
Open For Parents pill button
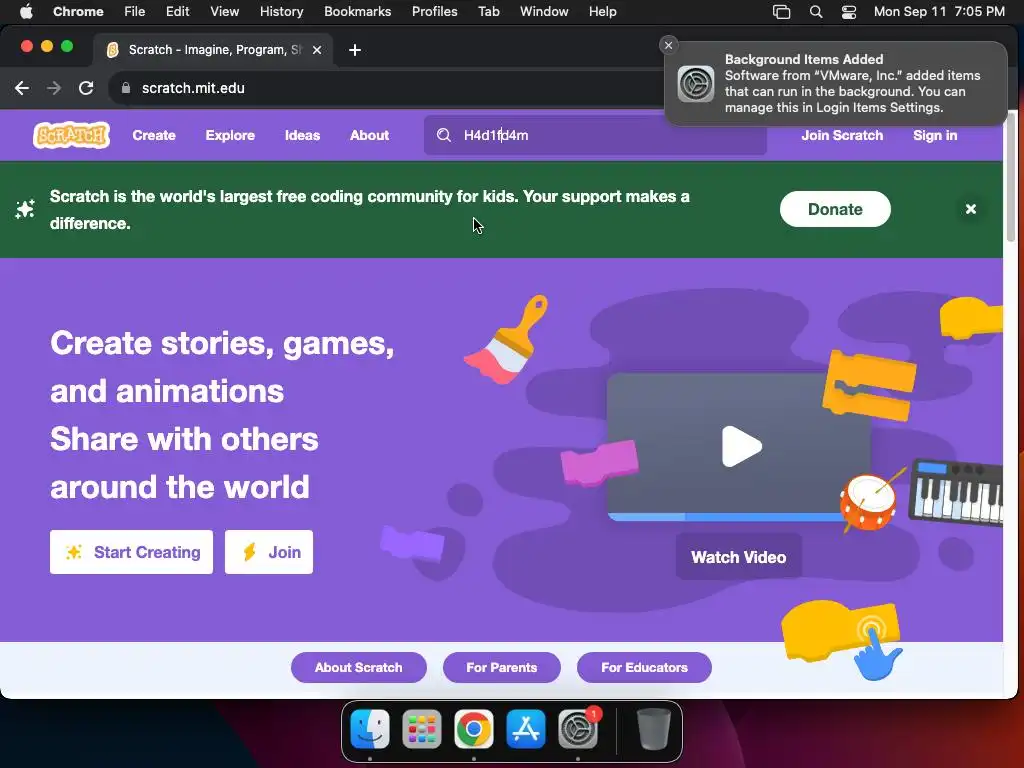point(502,667)
